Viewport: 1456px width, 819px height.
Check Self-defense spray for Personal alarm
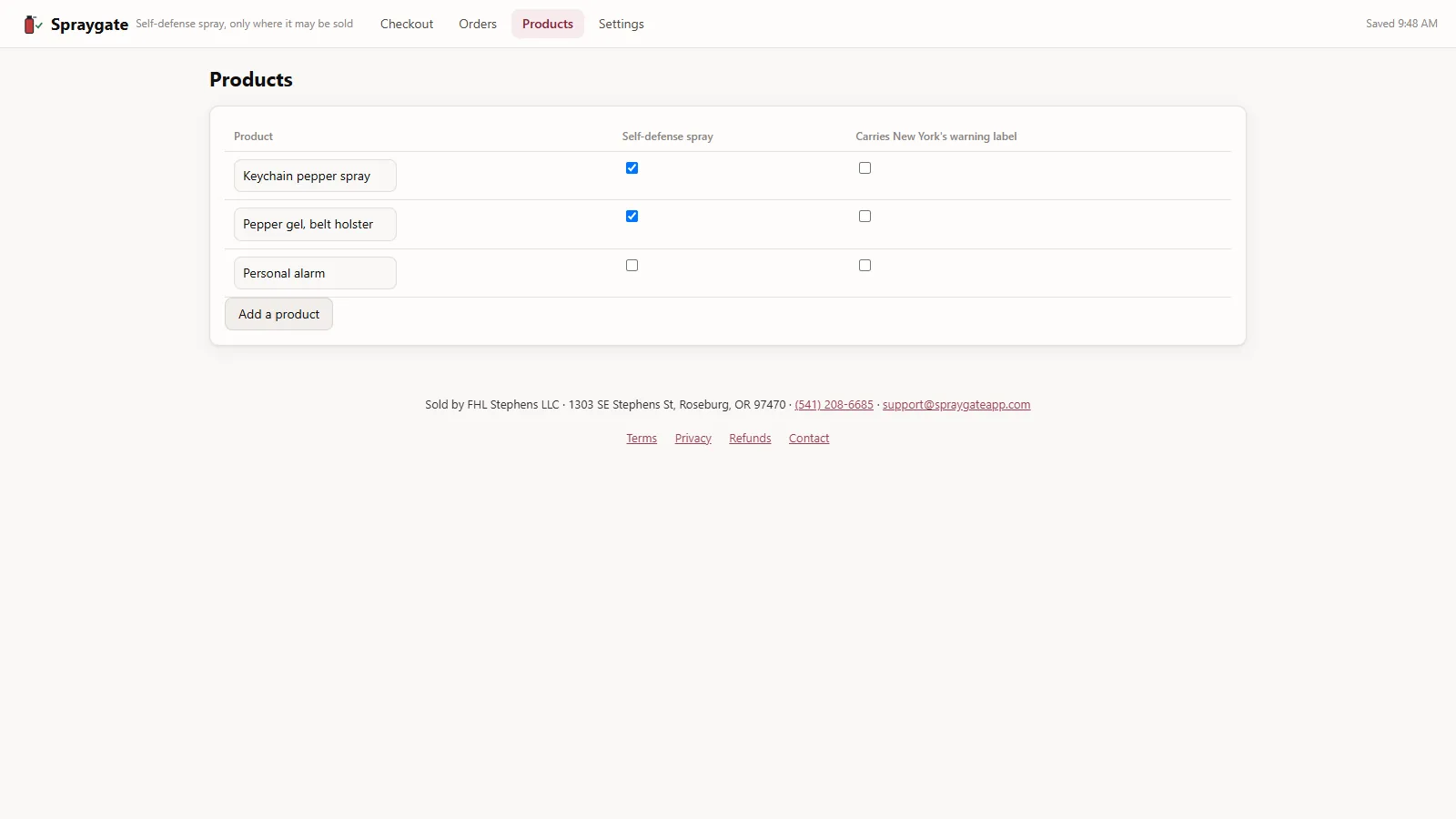click(x=632, y=265)
